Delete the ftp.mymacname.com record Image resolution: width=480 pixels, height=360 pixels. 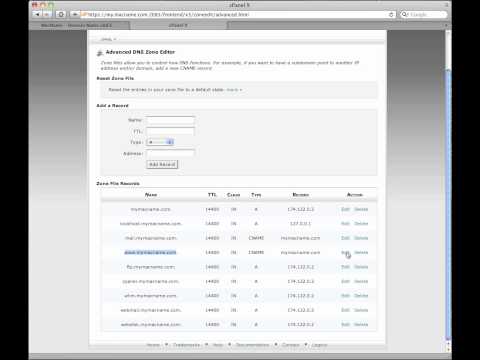click(x=361, y=267)
